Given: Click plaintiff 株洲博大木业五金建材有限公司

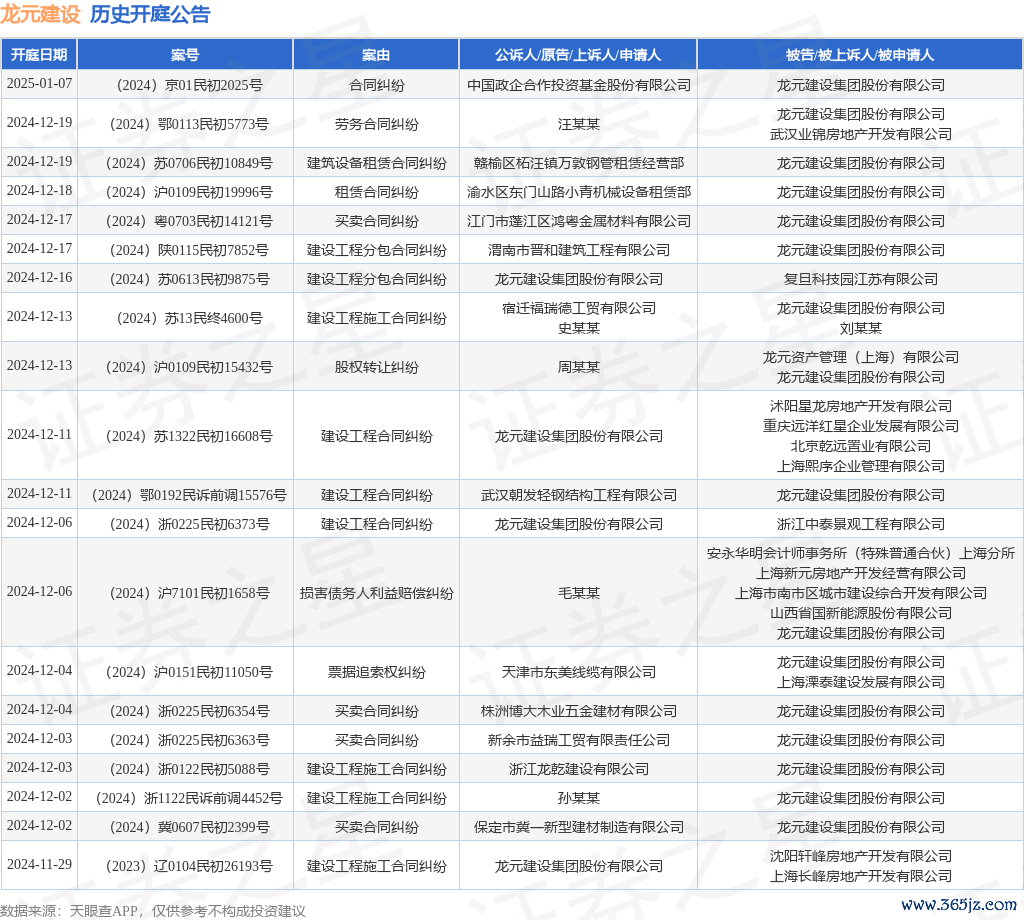Looking at the screenshot, I should pyautogui.click(x=579, y=711).
